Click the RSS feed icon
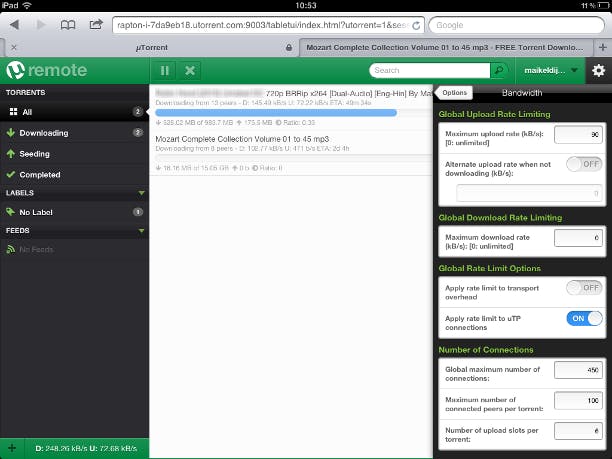The height and width of the screenshot is (459, 612). (11, 249)
